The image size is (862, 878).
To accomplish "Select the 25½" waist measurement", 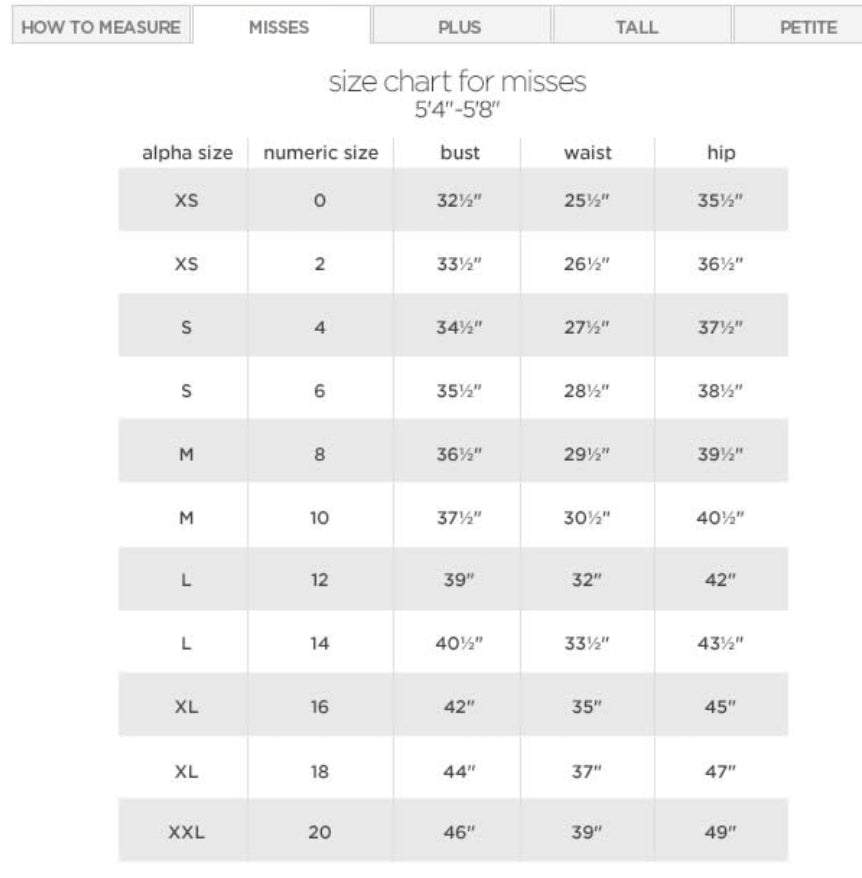I will (588, 201).
